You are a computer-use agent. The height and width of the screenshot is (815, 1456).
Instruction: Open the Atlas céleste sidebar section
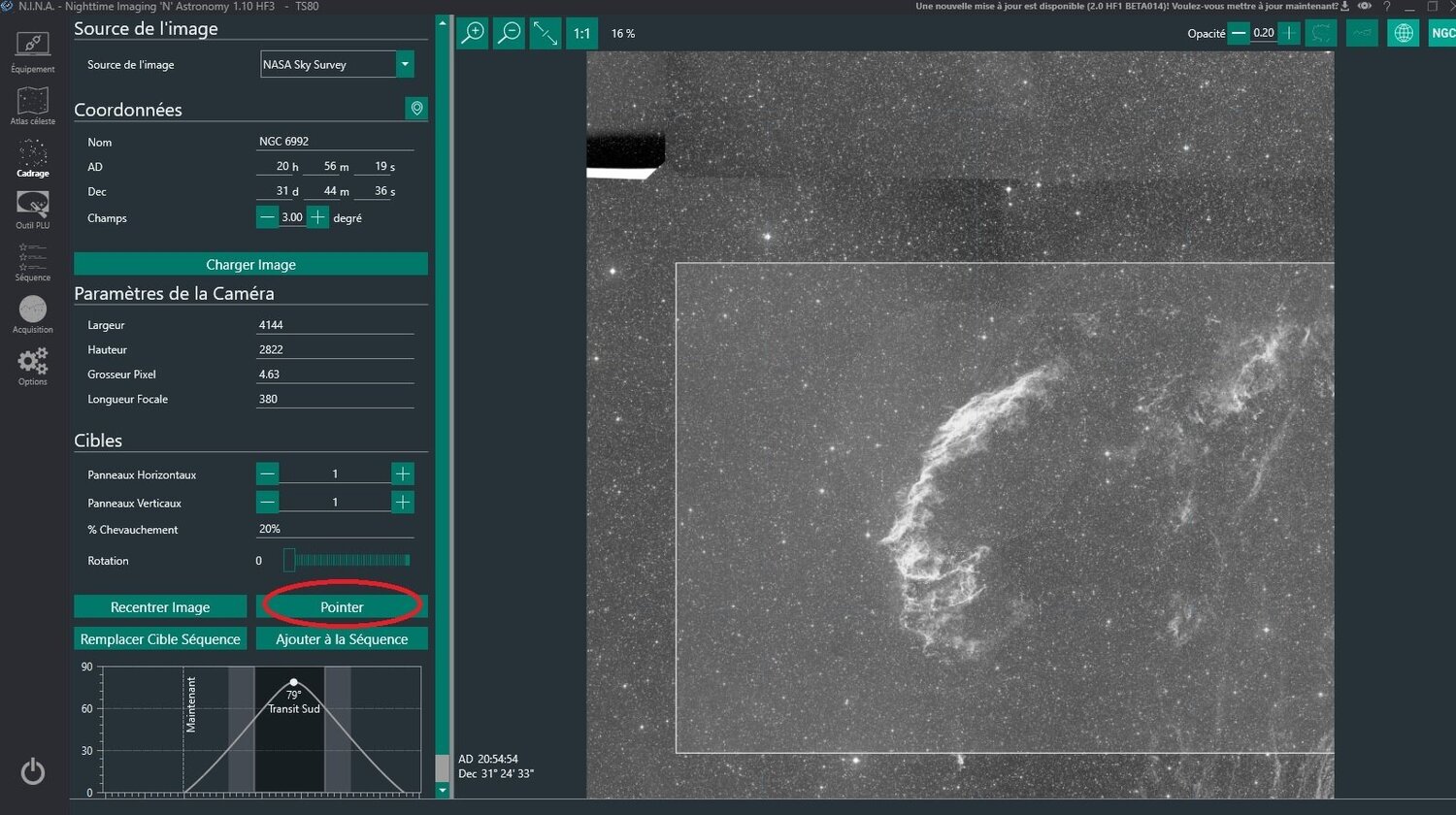point(33,105)
